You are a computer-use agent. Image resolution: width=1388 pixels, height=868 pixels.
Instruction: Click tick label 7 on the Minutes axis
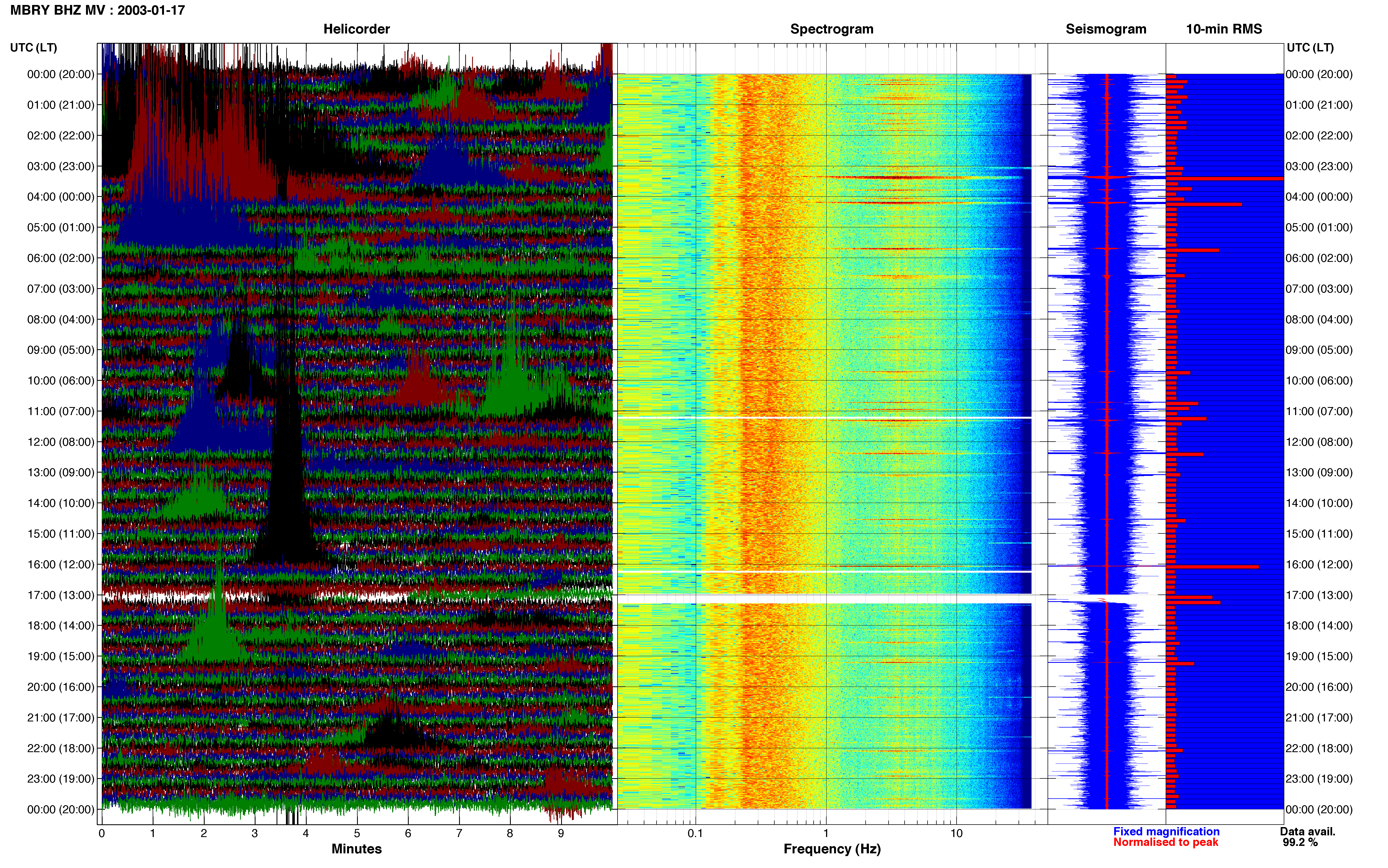pyautogui.click(x=459, y=833)
